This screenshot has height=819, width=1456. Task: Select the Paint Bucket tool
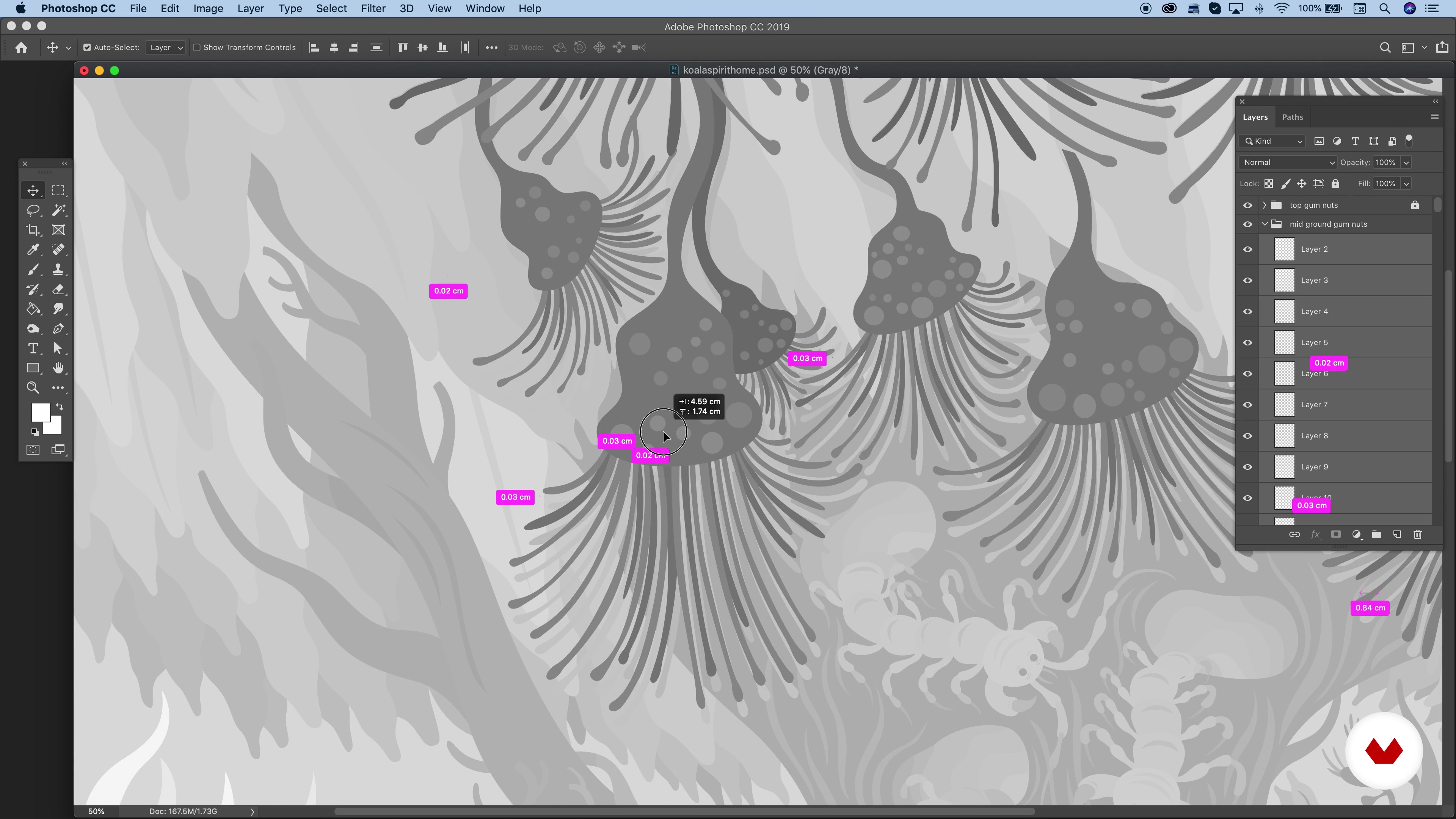pyautogui.click(x=33, y=309)
